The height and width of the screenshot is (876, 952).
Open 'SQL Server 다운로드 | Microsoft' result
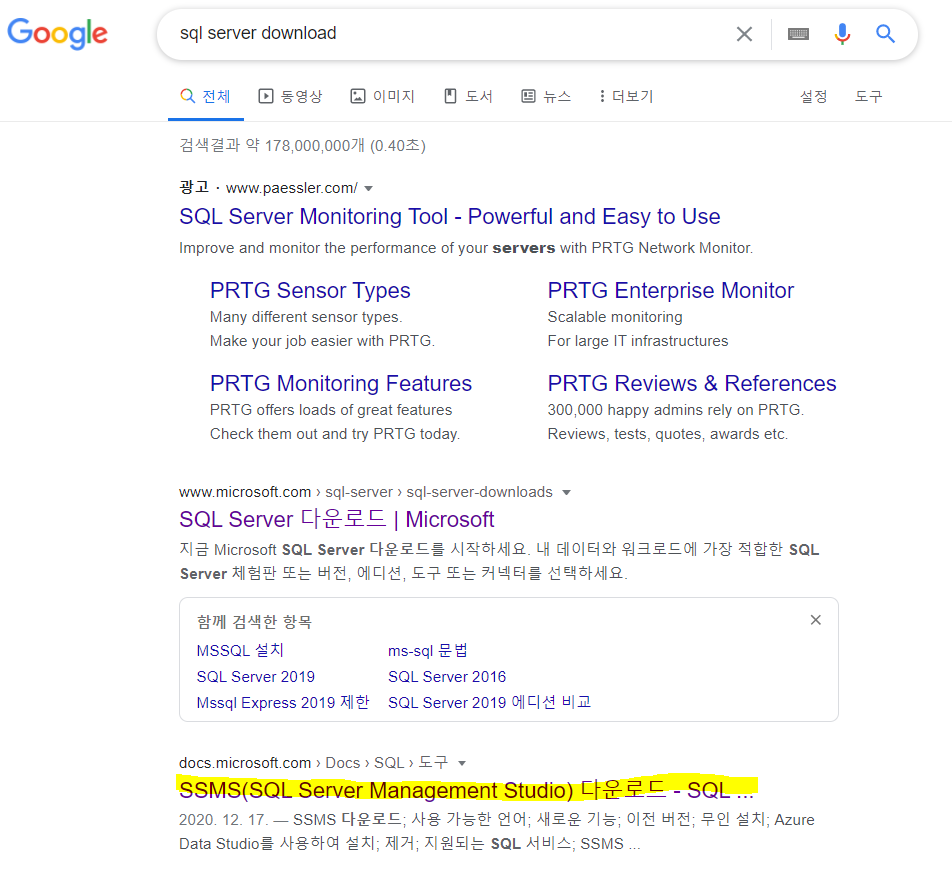(x=337, y=520)
